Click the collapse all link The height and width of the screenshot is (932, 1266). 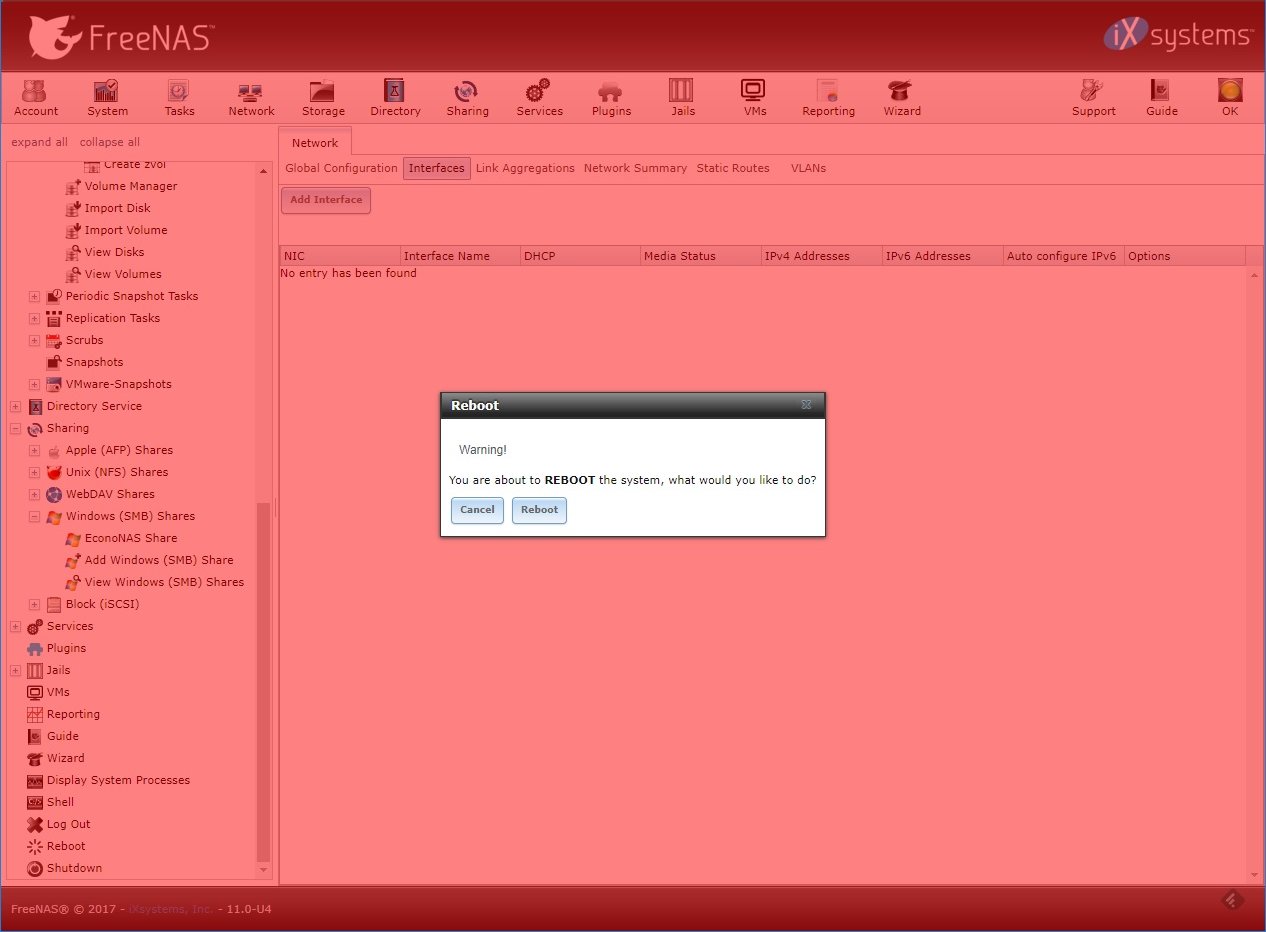[110, 142]
